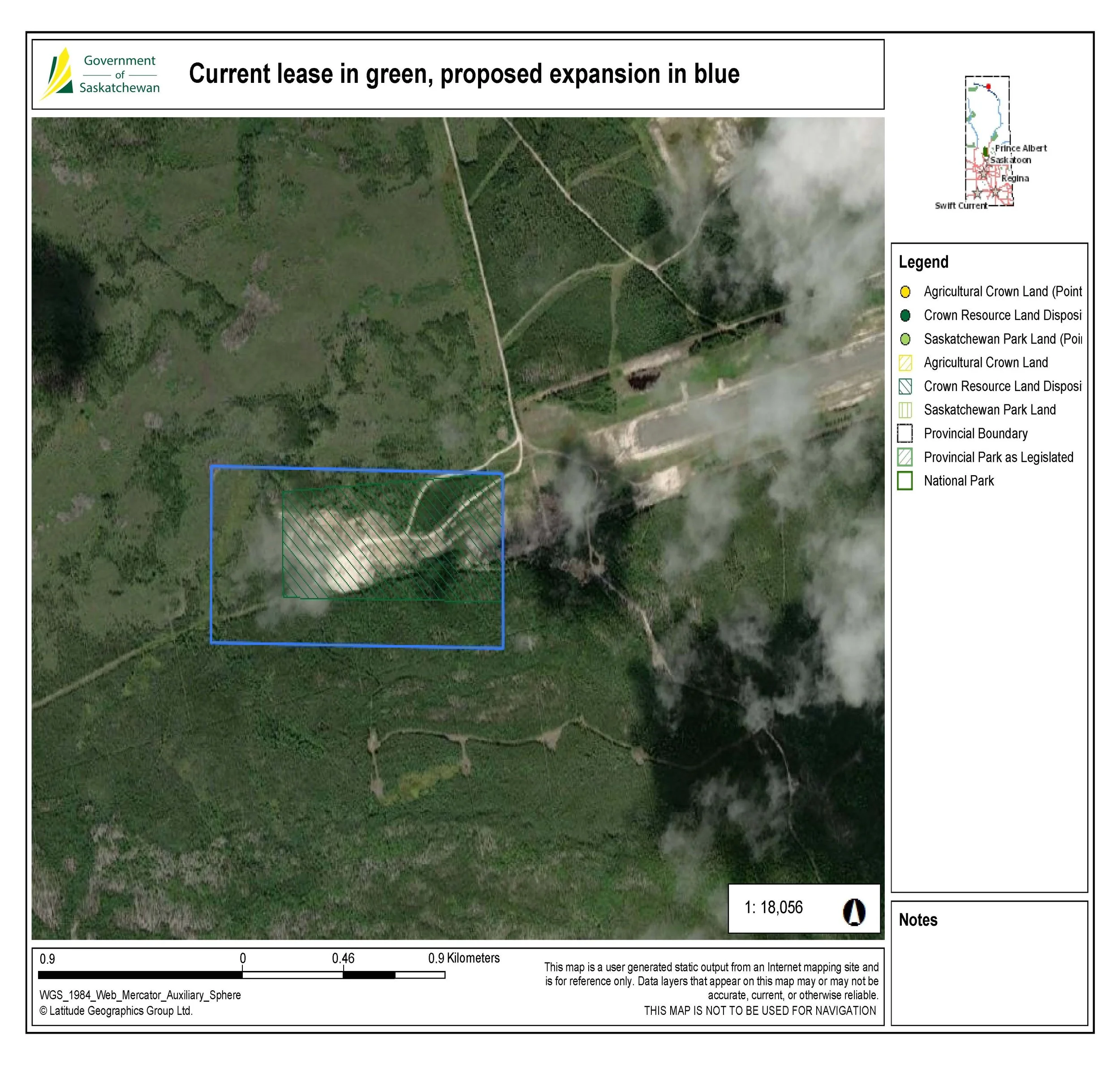Click the light green circle Saskatchewan Park Land symbol
The image size is (1120, 1065).
905,339
